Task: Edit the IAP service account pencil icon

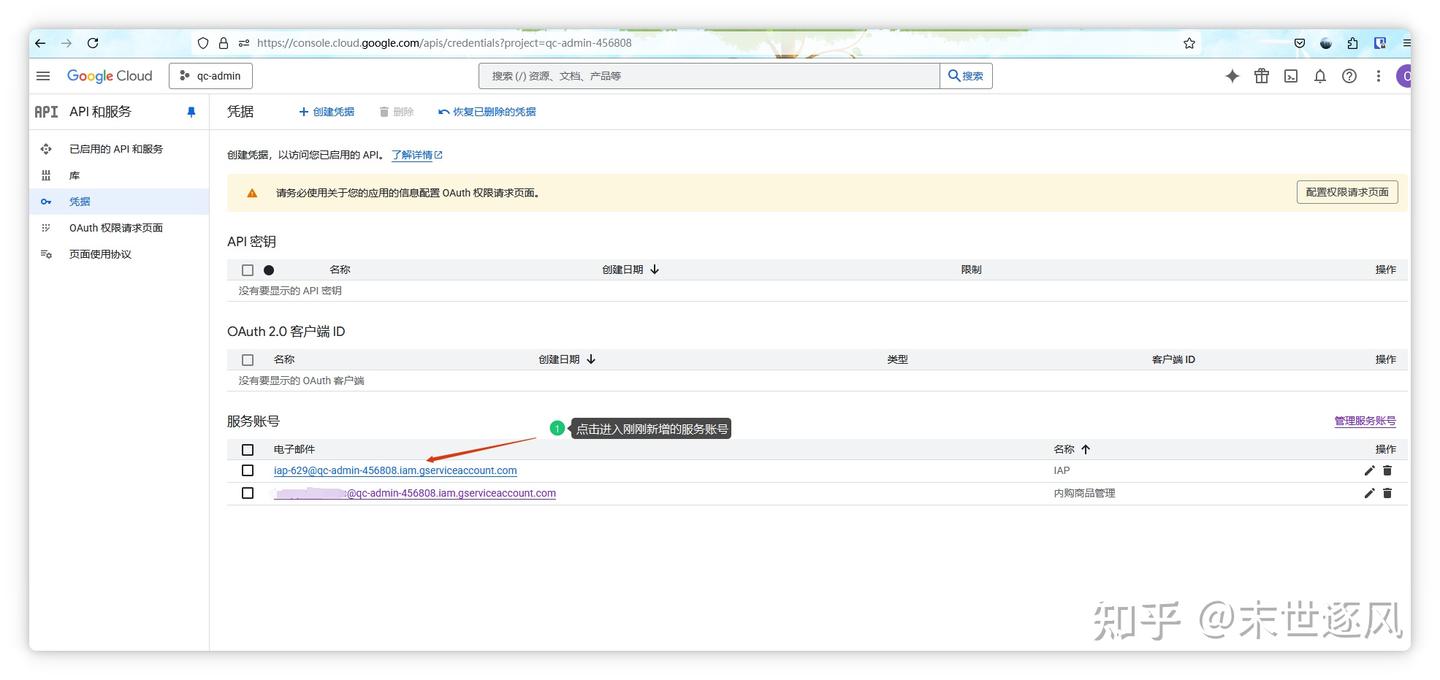Action: pyautogui.click(x=1369, y=470)
